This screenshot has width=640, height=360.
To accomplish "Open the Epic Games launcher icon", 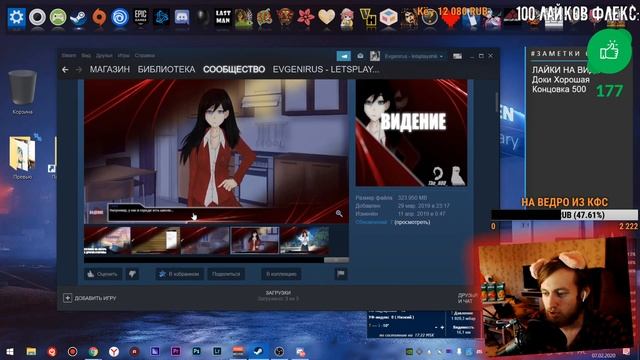I will (141, 18).
